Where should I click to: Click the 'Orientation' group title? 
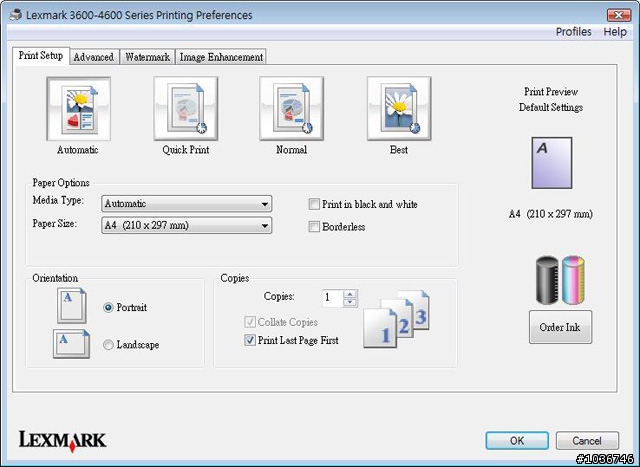point(55,278)
